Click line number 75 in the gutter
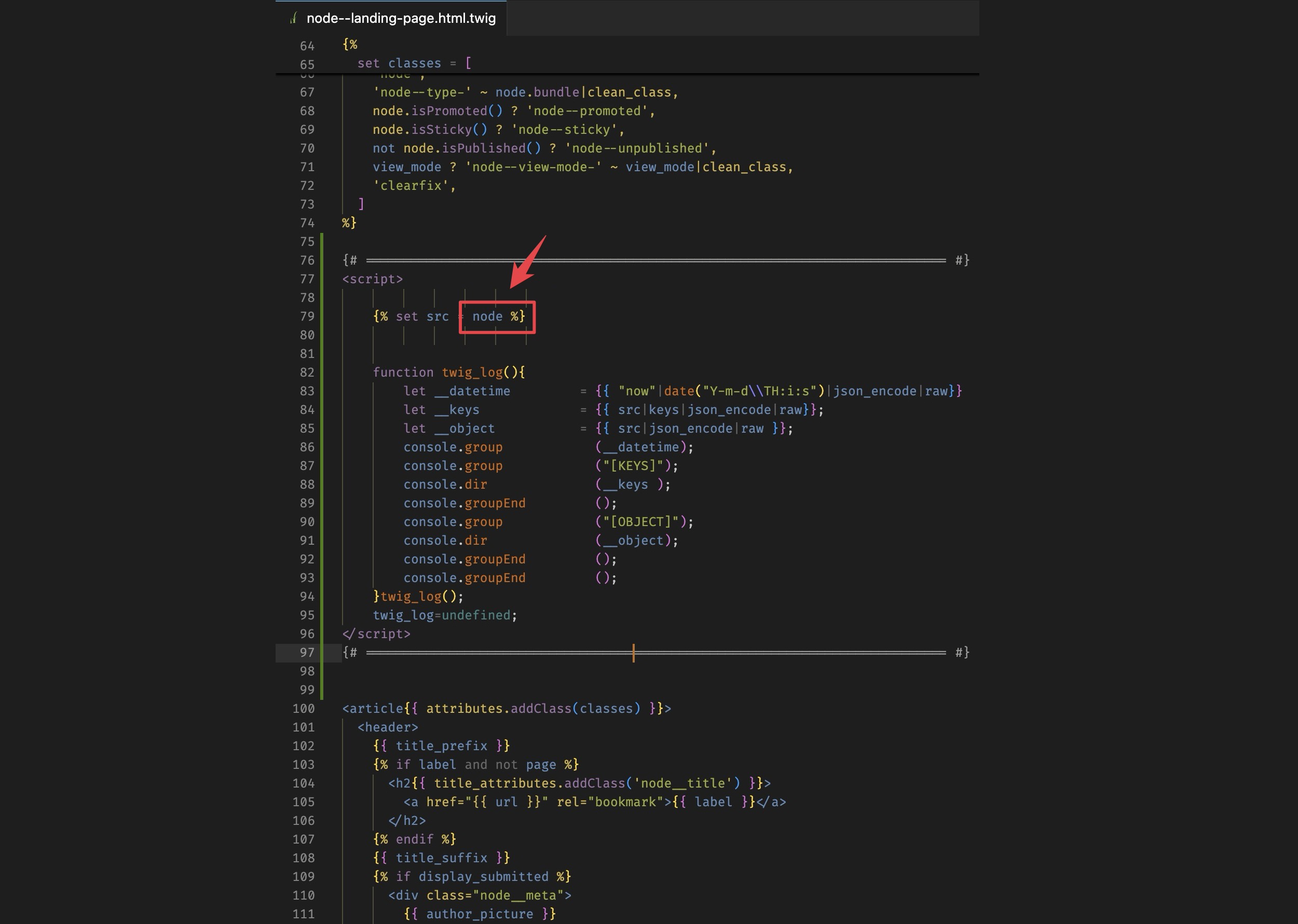 pos(307,242)
